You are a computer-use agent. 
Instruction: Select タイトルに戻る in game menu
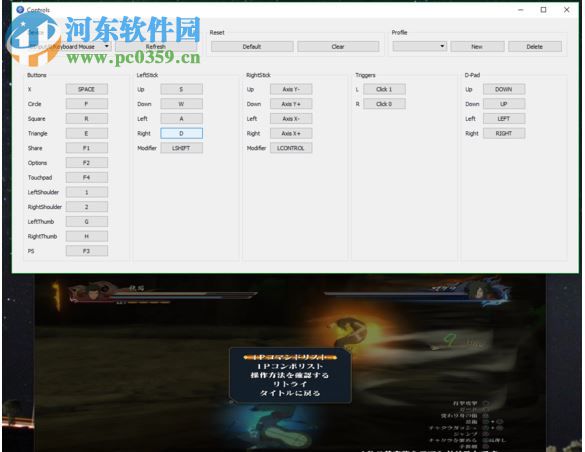coord(290,393)
